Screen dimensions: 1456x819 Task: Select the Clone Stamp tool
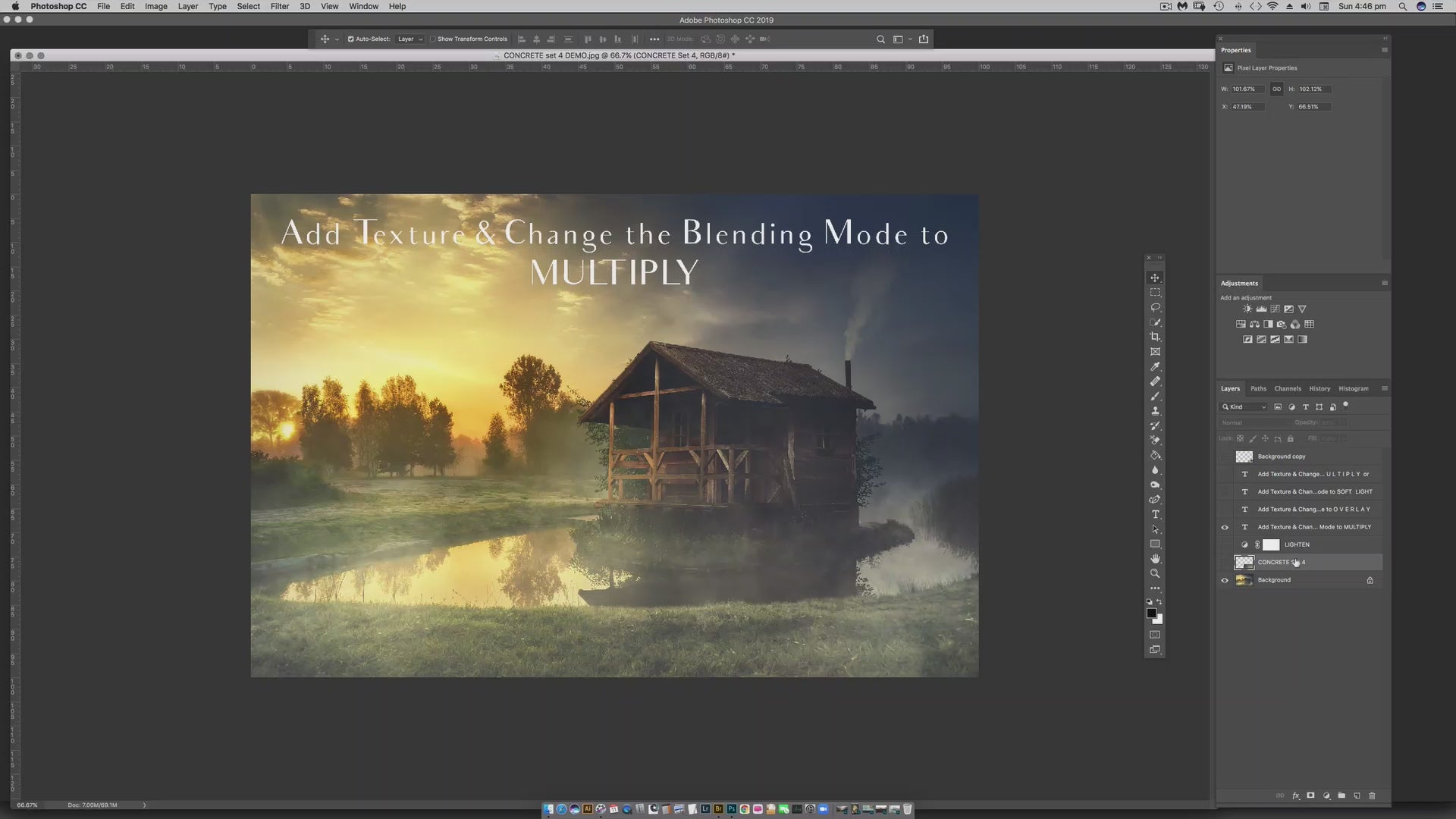pos(1155,411)
